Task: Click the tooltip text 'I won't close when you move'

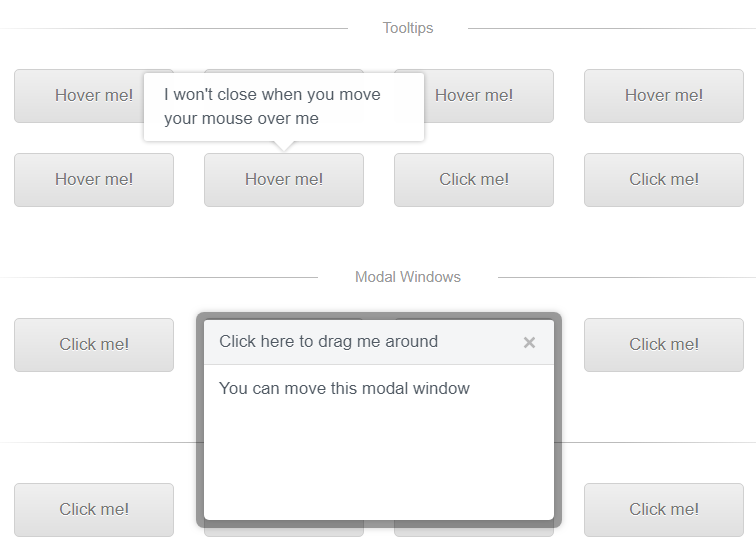Action: pos(272,94)
